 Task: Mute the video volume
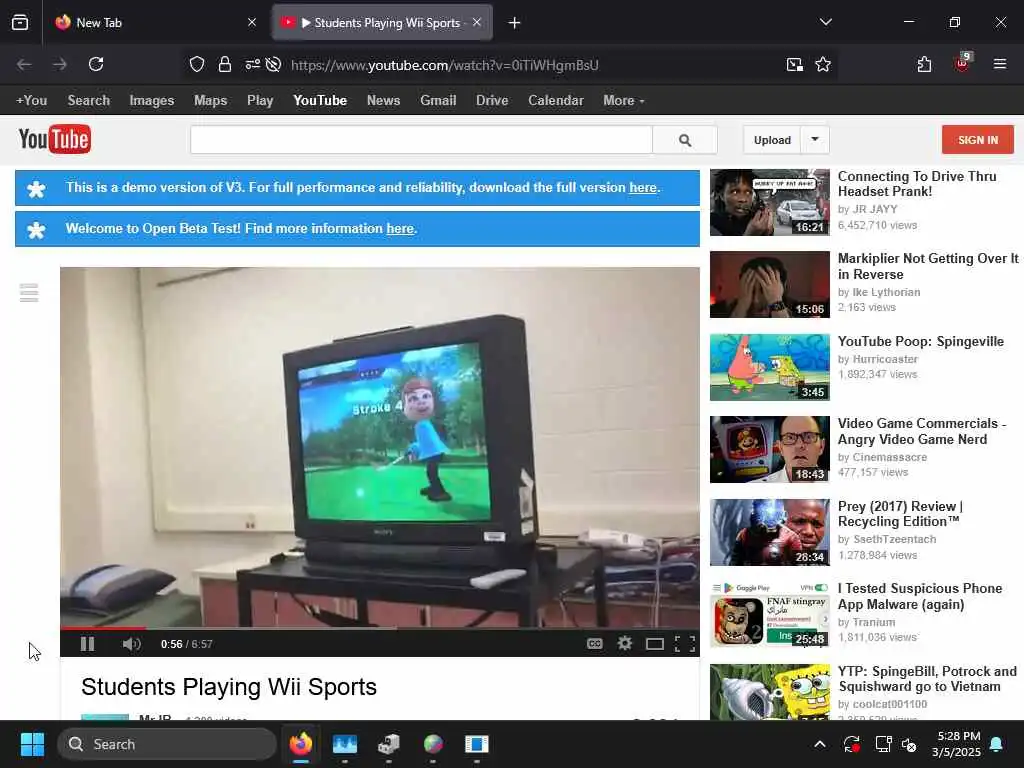pyautogui.click(x=131, y=644)
